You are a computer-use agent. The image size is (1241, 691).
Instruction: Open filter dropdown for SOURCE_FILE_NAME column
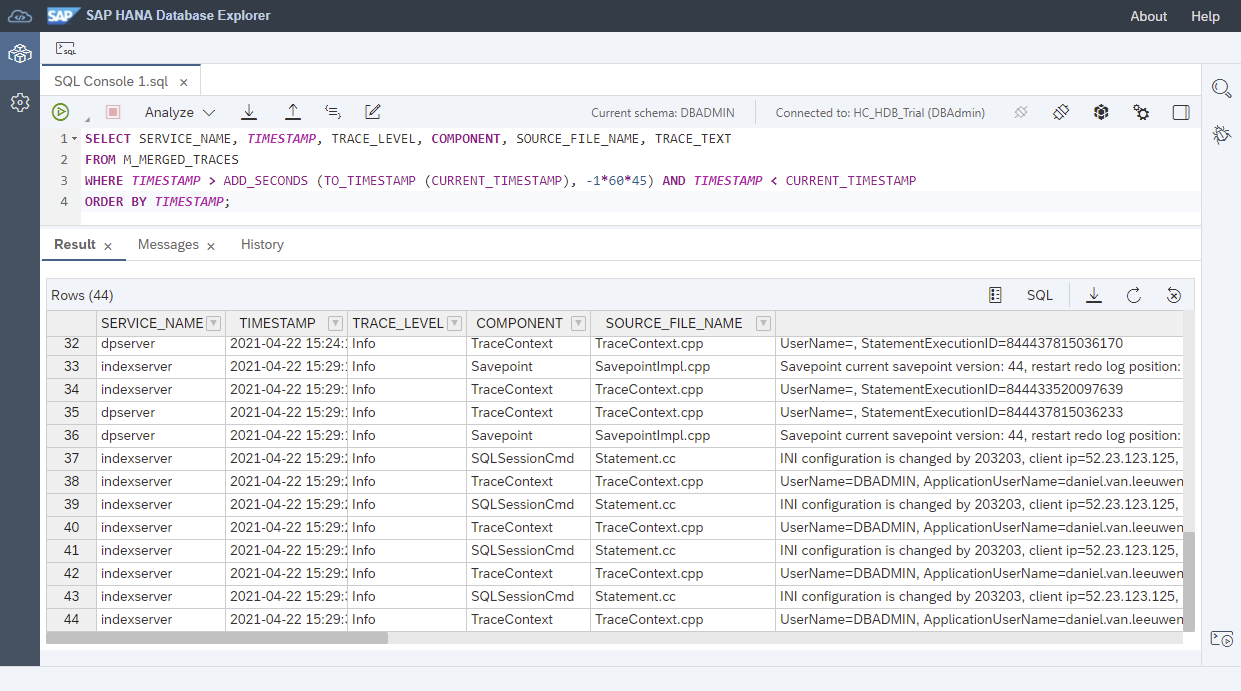763,323
